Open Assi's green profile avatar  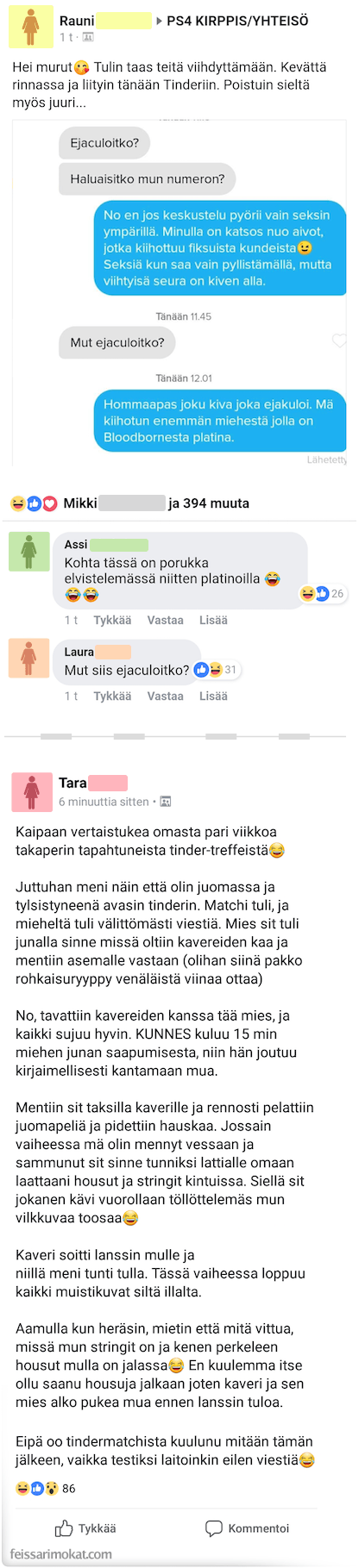(x=29, y=551)
